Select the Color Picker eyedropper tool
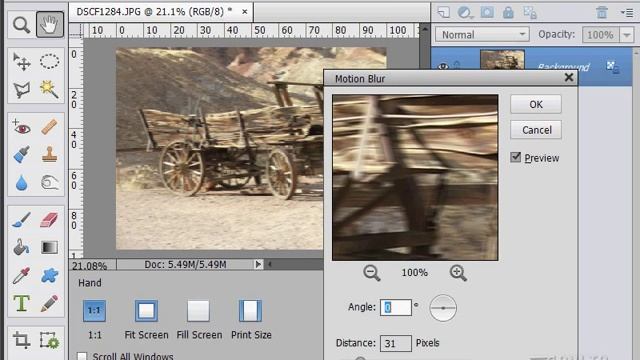Viewport: 640px width, 360px height. click(21, 276)
